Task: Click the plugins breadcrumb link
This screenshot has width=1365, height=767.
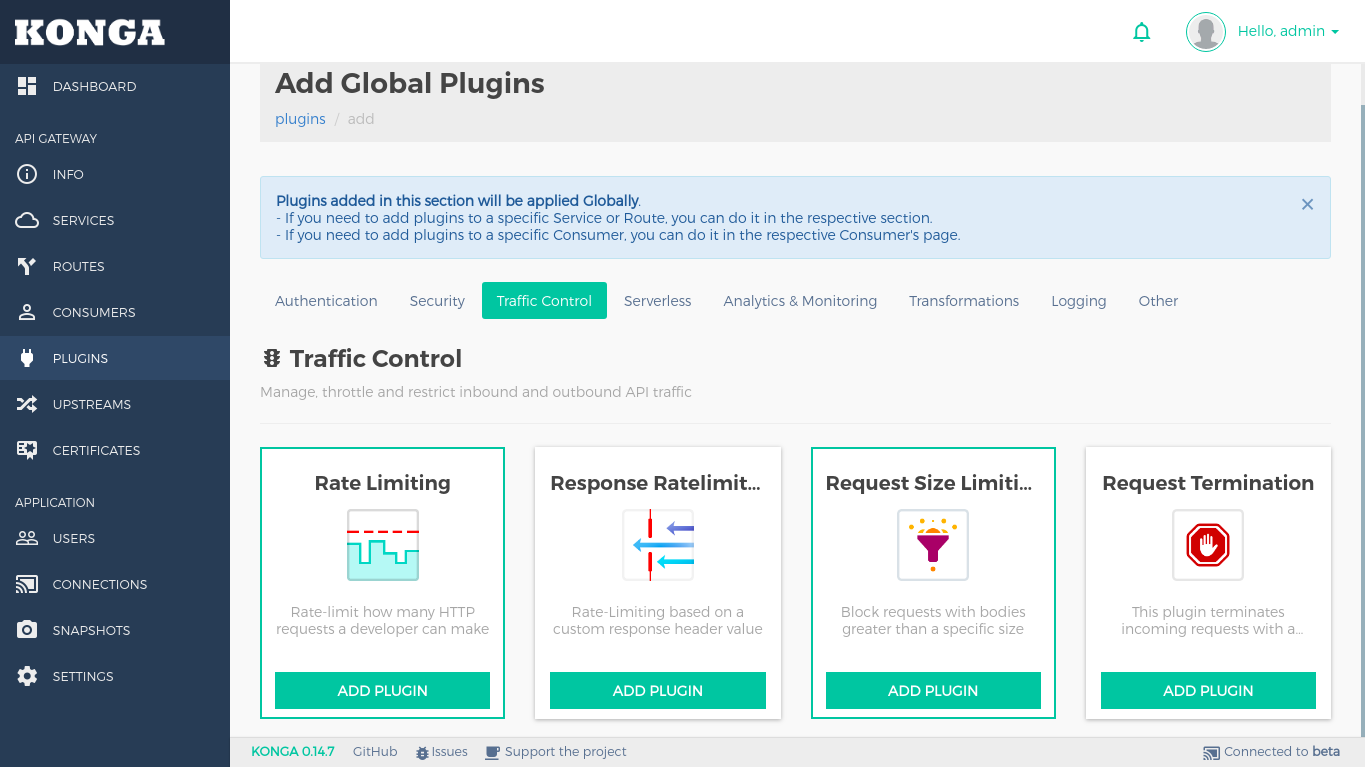Action: pyautogui.click(x=300, y=119)
